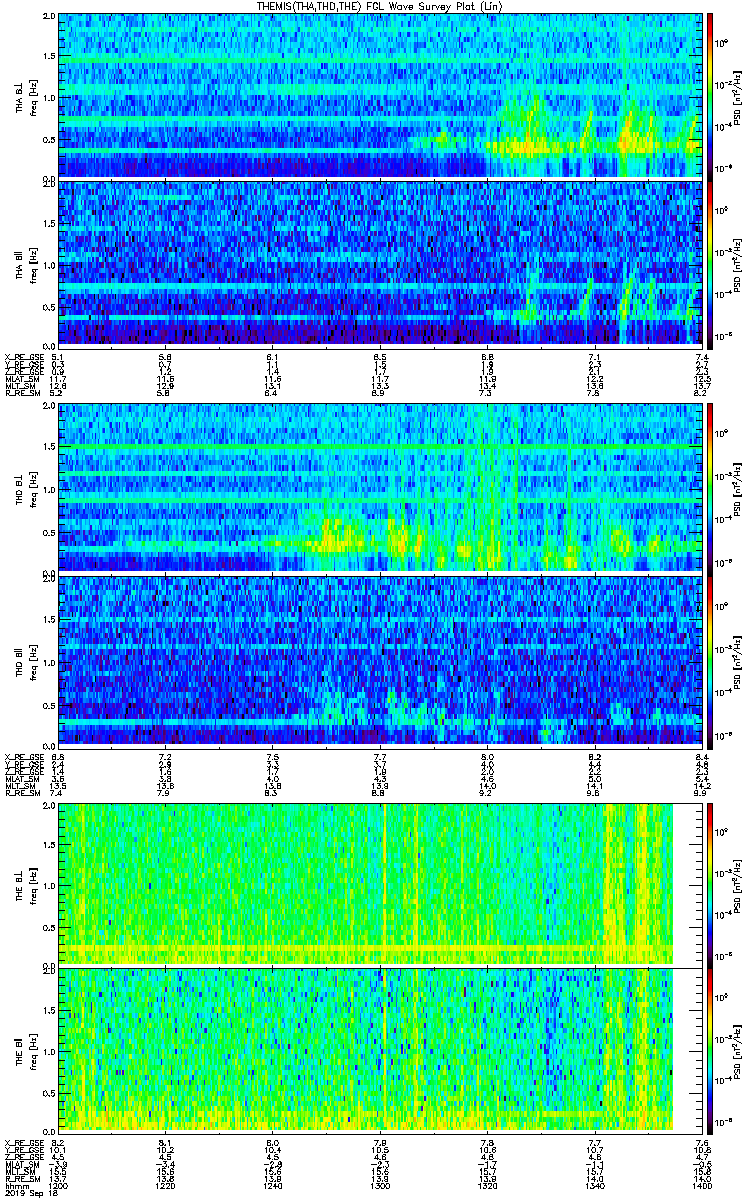The width and height of the screenshot is (750, 1200).
Task: Click the THE B∥ spectrogram panel
Action: click(x=381, y=1050)
